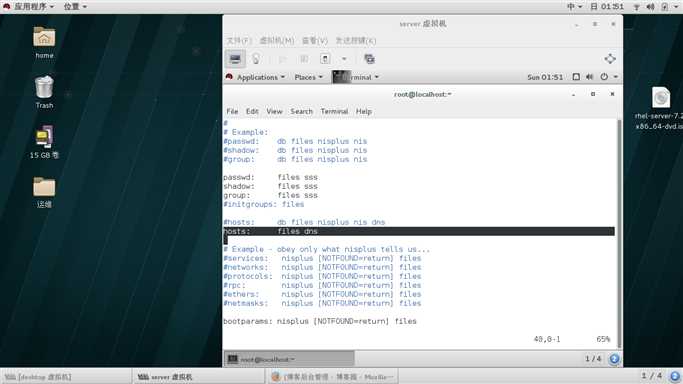Select the rhel-server dvd iso file icon
The width and height of the screenshot is (683, 384).
point(659,108)
